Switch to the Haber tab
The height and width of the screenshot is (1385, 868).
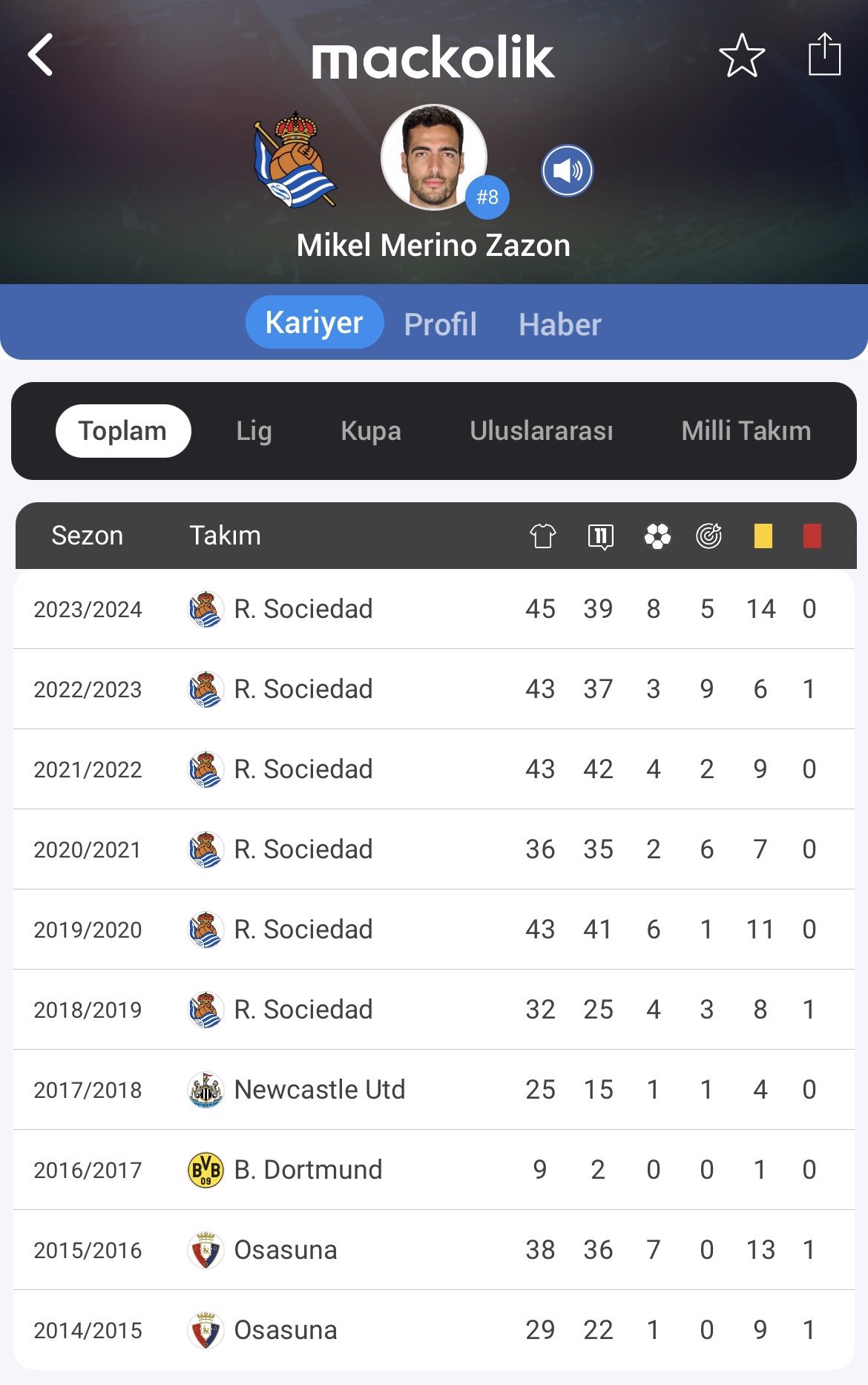tap(560, 323)
